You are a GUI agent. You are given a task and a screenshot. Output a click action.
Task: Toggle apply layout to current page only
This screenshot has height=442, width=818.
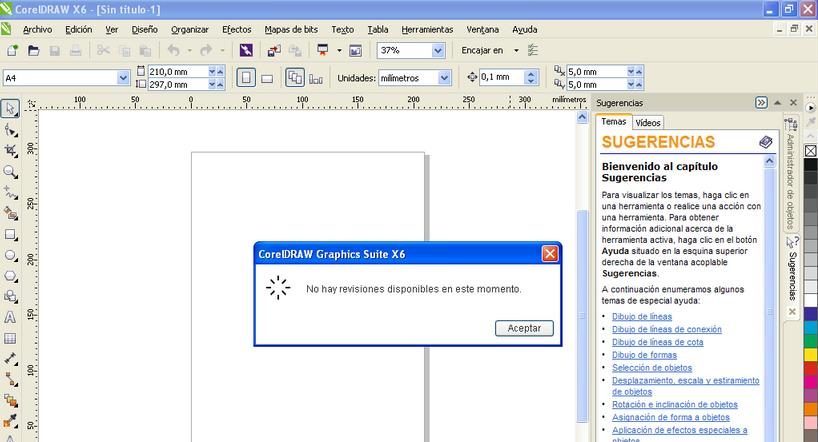316,78
